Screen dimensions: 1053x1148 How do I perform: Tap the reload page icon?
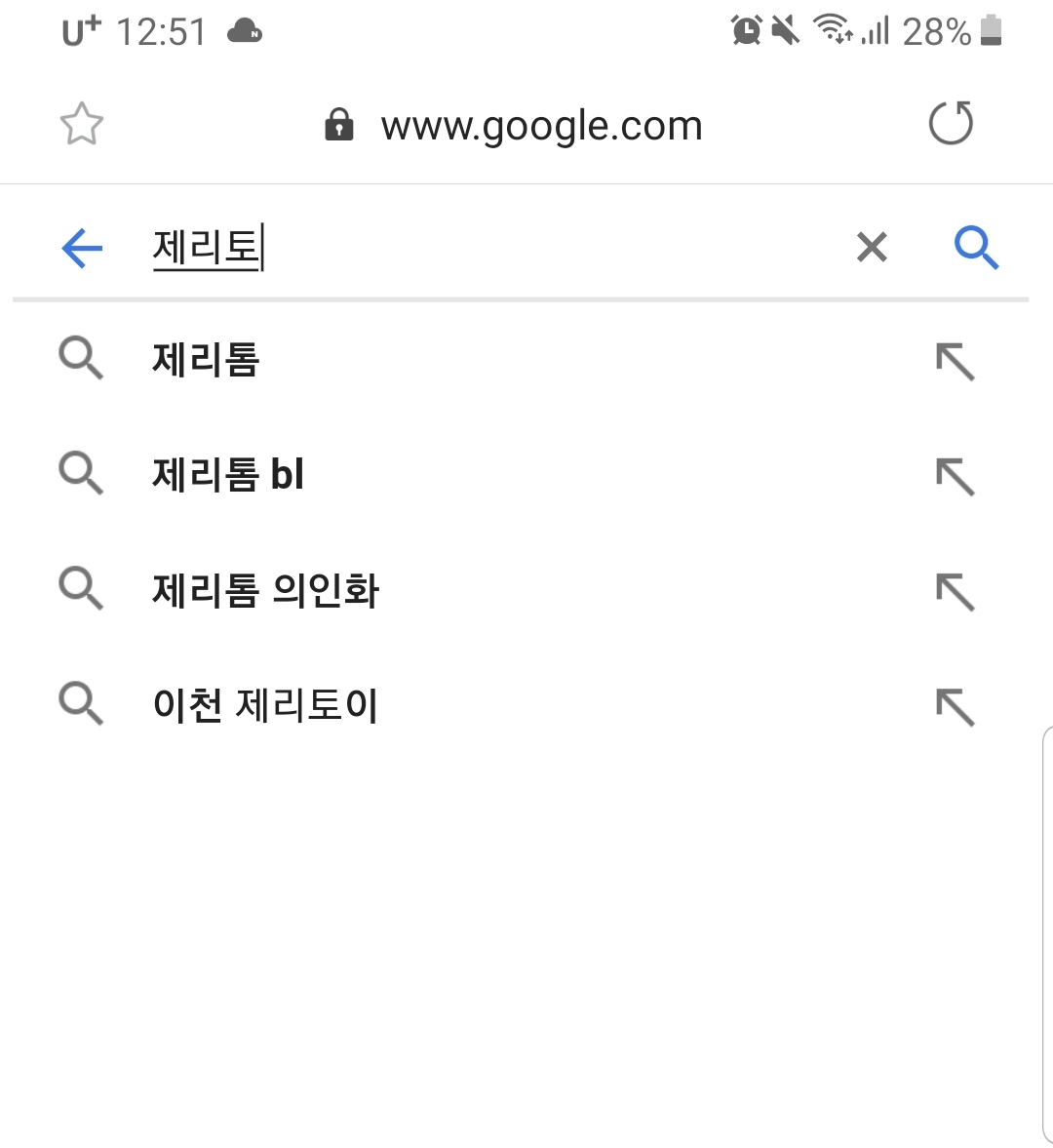pyautogui.click(x=951, y=124)
